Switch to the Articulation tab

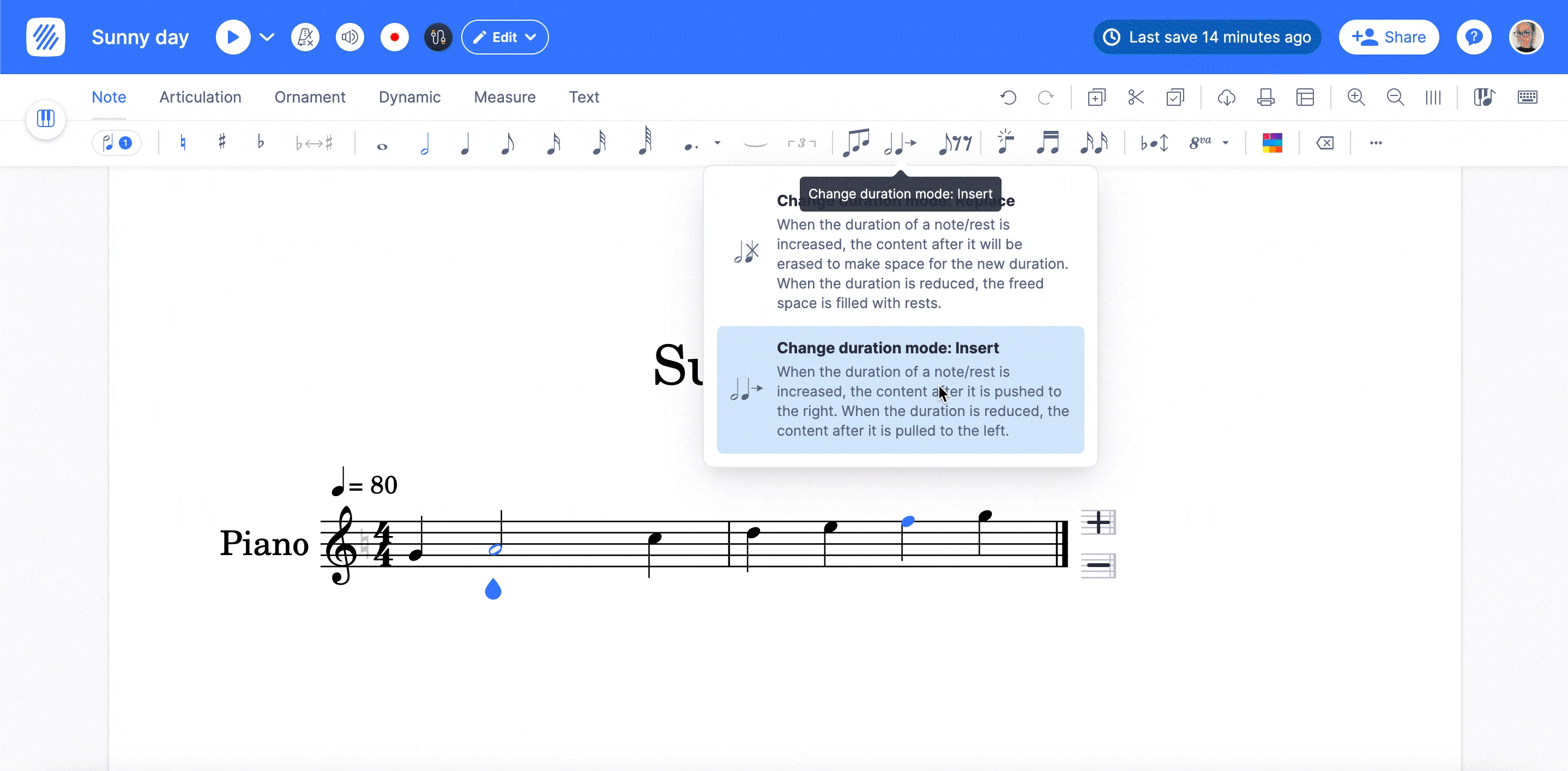click(200, 98)
